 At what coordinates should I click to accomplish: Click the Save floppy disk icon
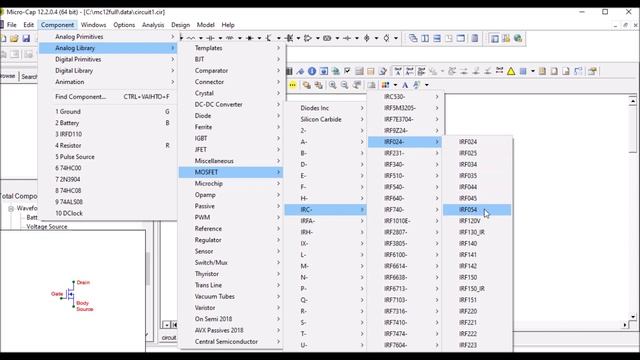click(x=26, y=38)
